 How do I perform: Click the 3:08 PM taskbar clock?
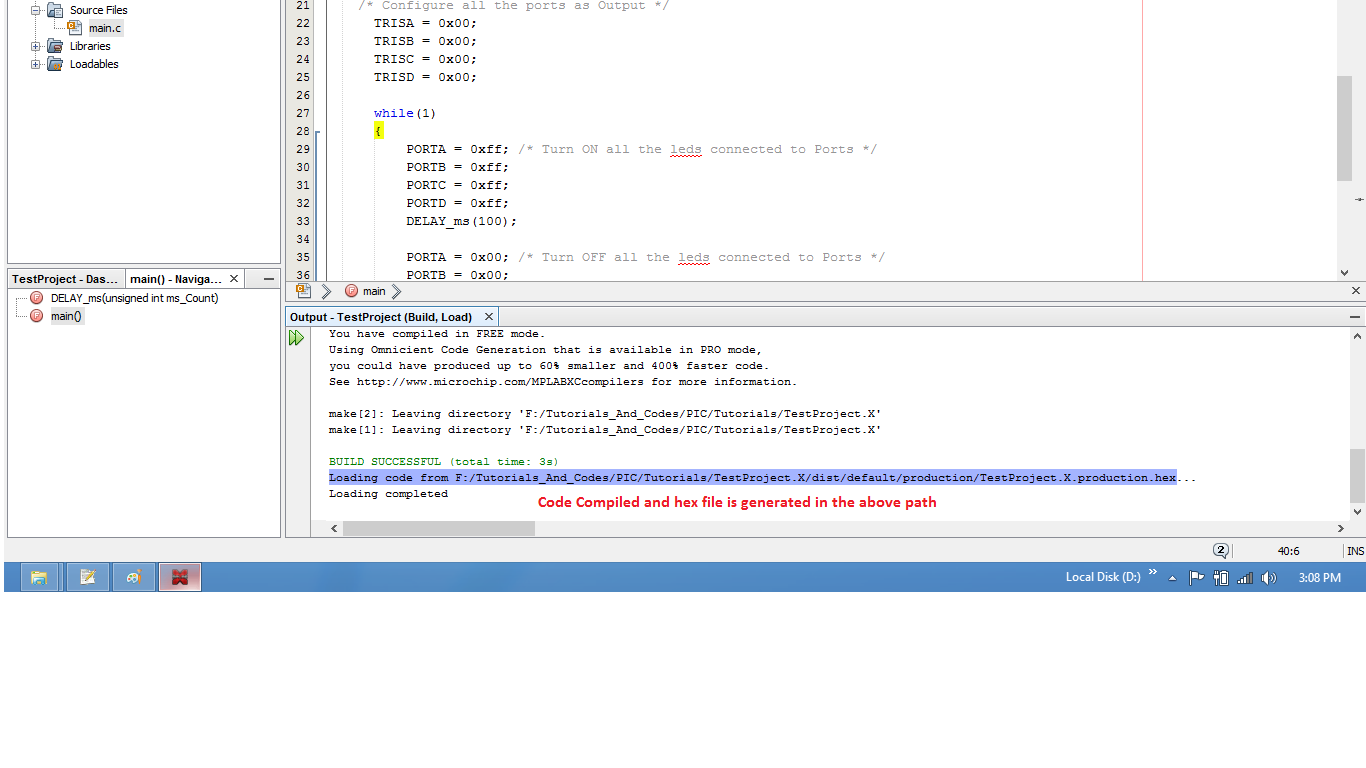tap(1319, 578)
